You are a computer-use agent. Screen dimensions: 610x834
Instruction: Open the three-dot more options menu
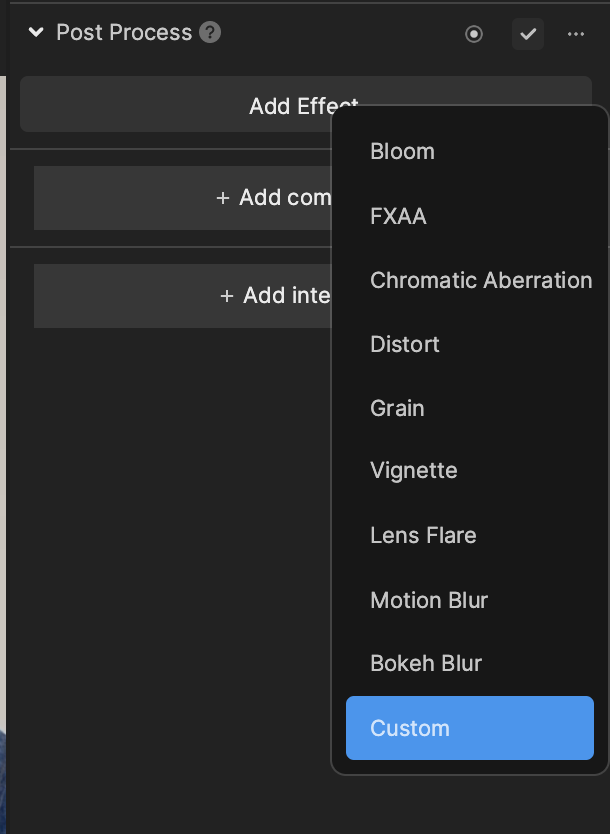(x=575, y=34)
